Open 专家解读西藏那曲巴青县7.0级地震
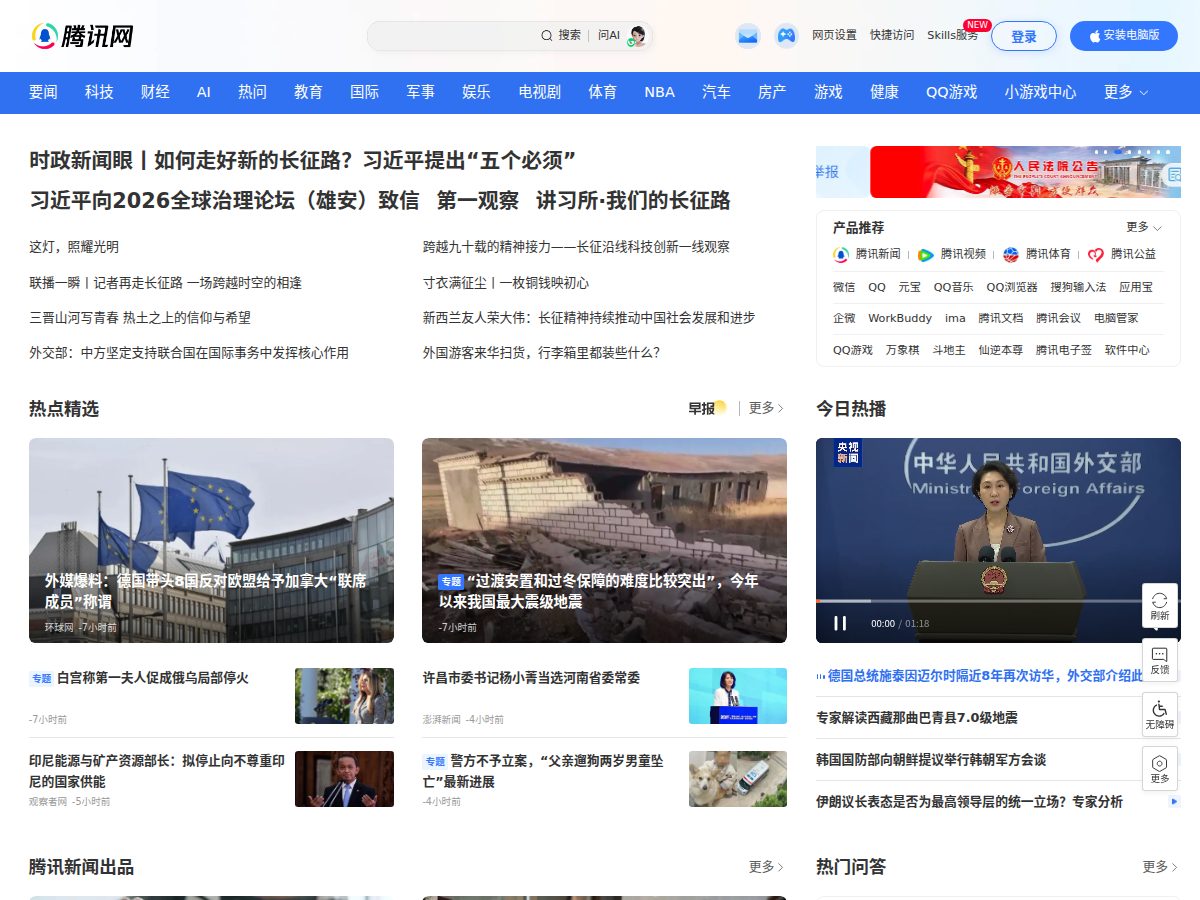Viewport: 1200px width, 900px height. (917, 718)
